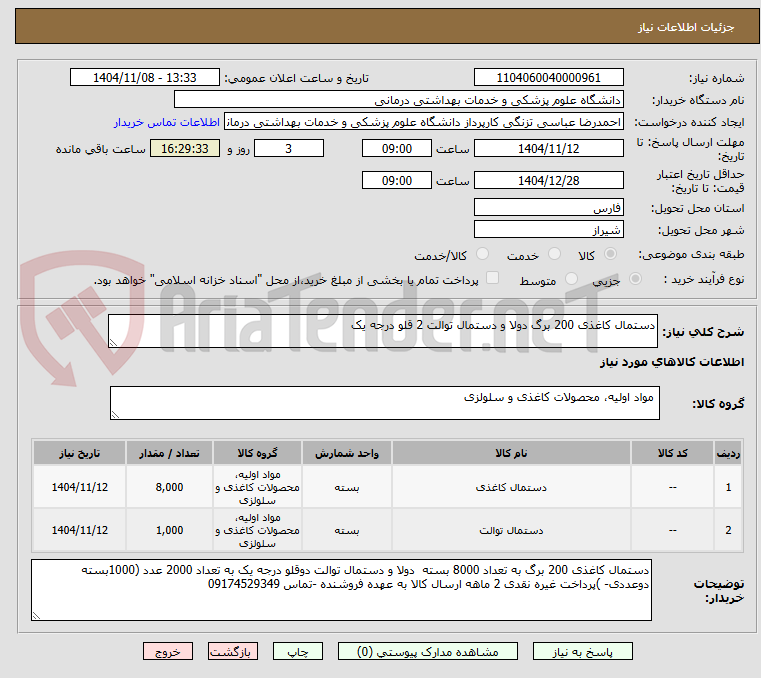Click the price validity date 1404/12/28 field
Screen dimensions: 761x678
pyautogui.click(x=548, y=181)
